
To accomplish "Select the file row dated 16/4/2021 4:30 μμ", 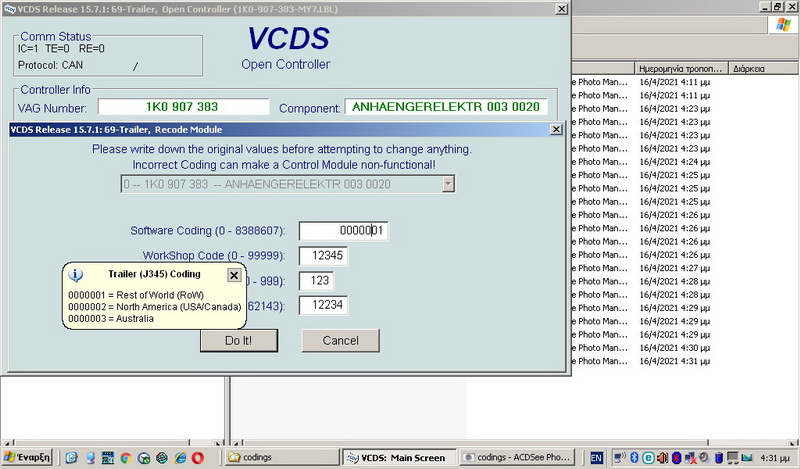I will coord(641,348).
